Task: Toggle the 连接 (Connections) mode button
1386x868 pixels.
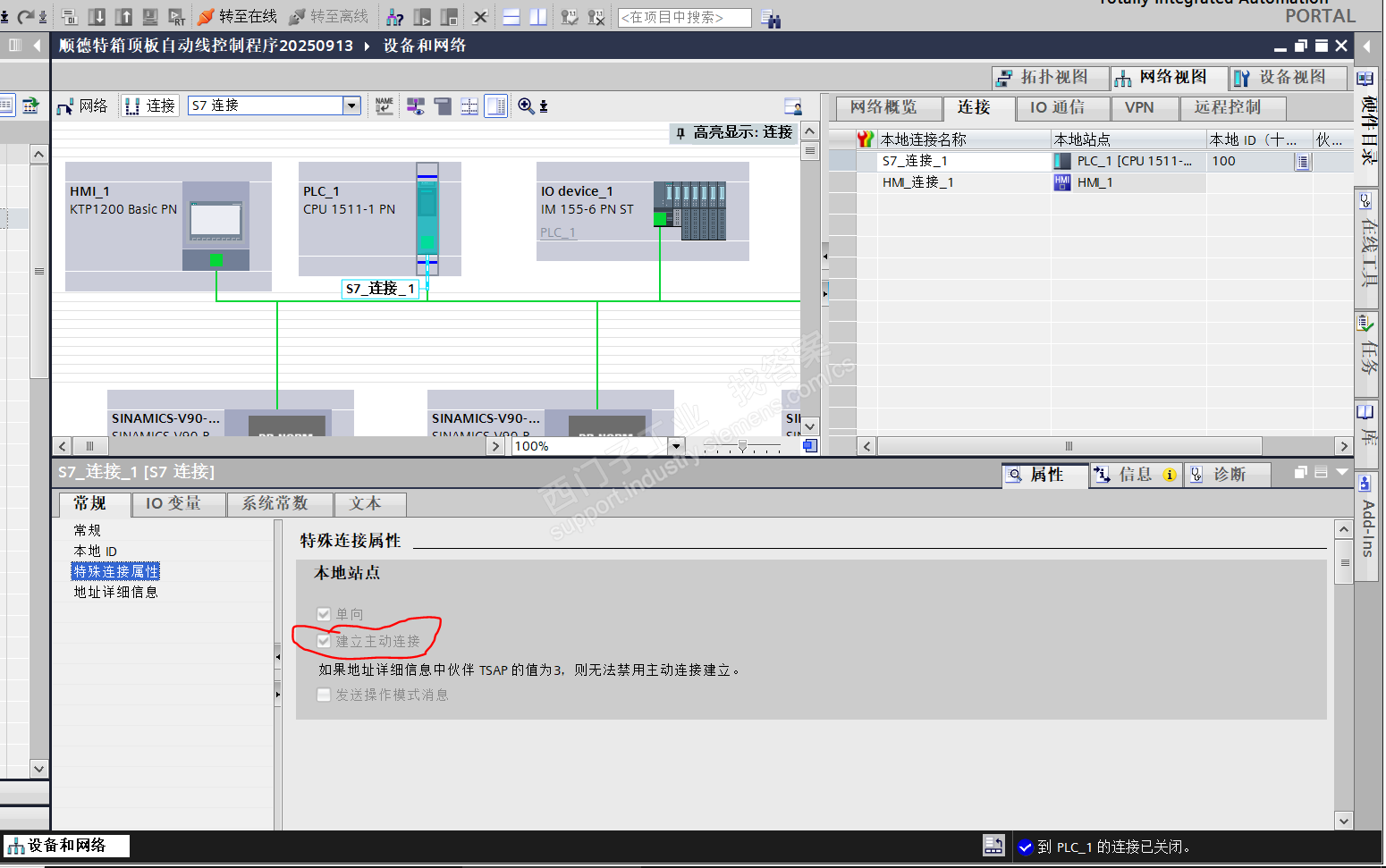Action: click(150, 106)
